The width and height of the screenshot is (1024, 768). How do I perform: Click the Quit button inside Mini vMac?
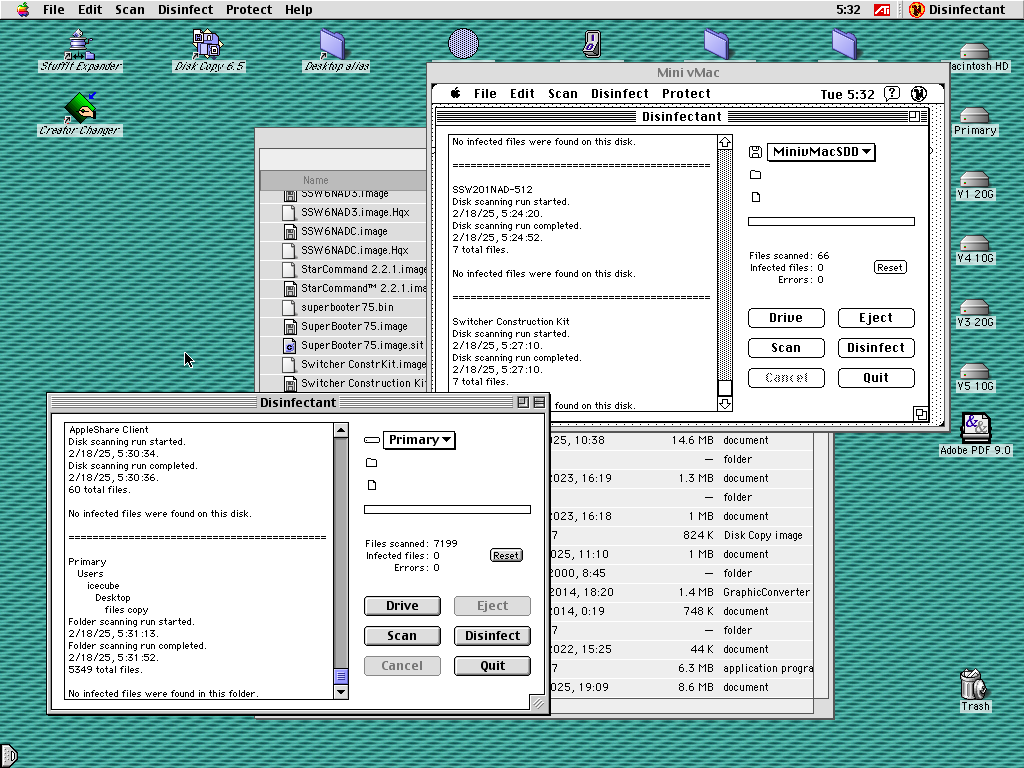coord(876,378)
